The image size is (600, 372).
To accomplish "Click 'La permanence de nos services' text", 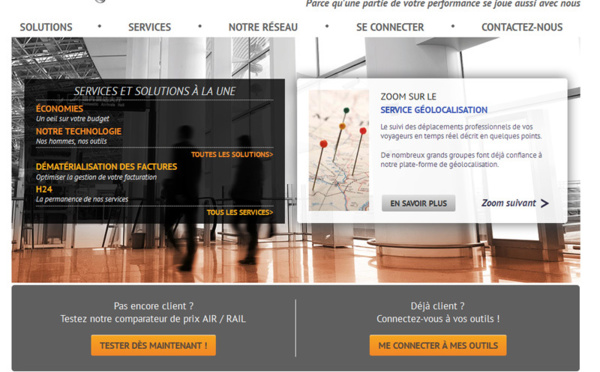I will pos(82,199).
